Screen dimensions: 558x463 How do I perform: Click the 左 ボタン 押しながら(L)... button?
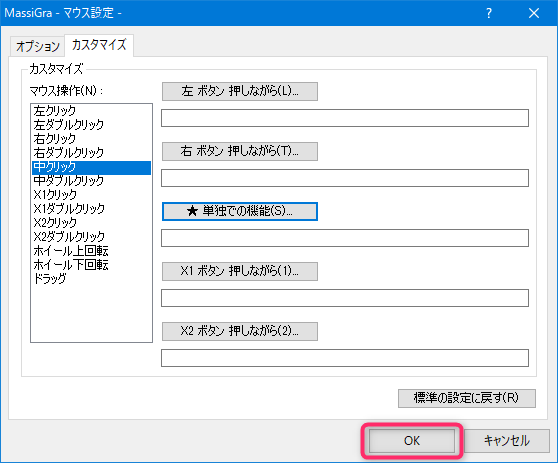click(x=240, y=91)
